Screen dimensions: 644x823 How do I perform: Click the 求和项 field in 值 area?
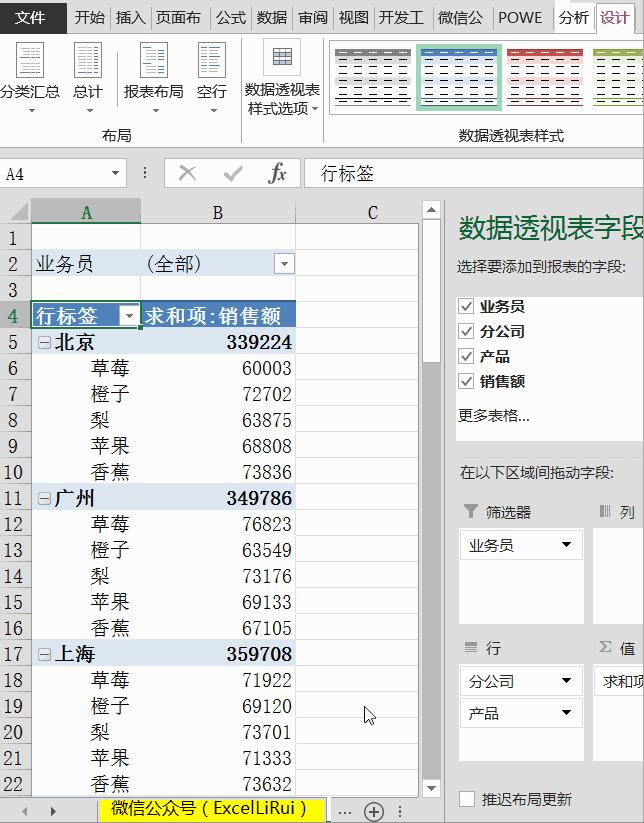[620, 681]
